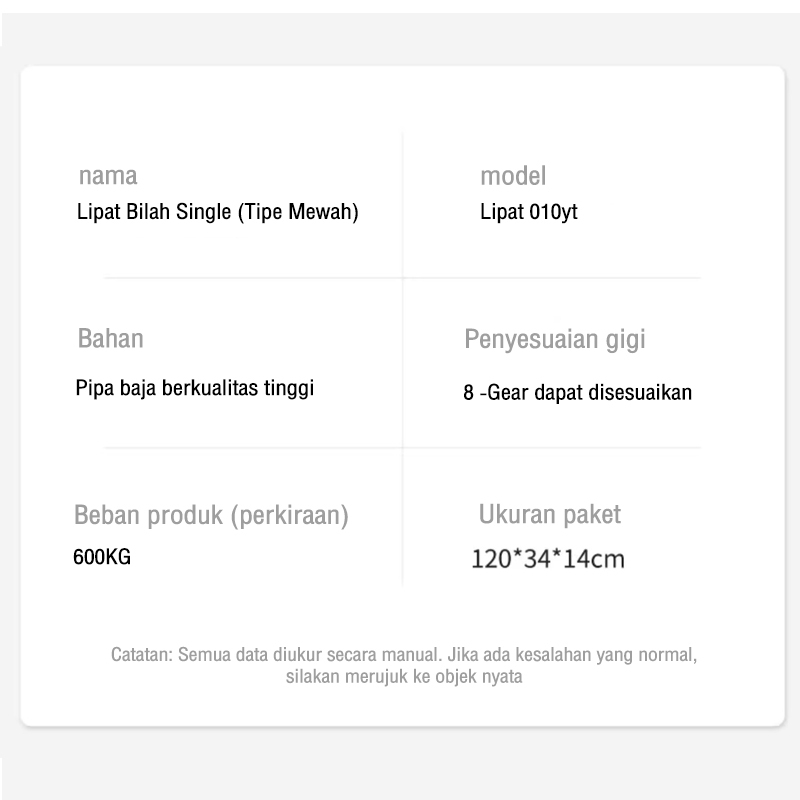Click the word "Catatan:" in the note
Screen dimensions: 800x800
pyautogui.click(x=141, y=656)
